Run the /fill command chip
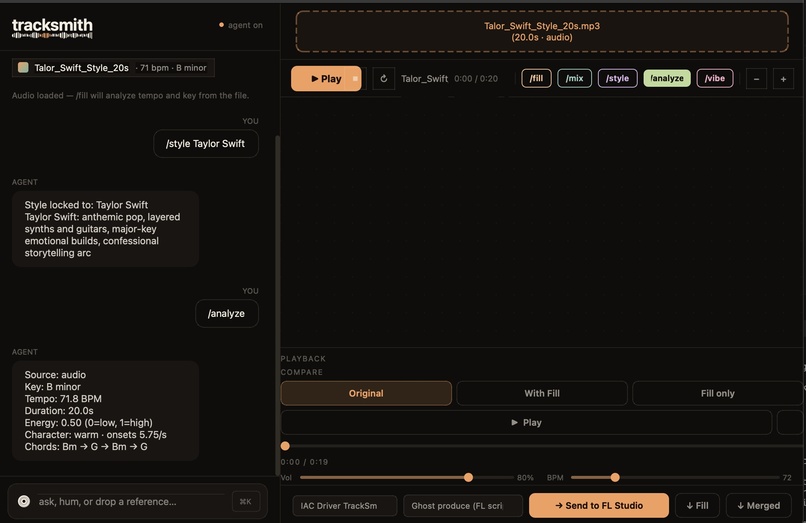806x523 pixels. 536,78
